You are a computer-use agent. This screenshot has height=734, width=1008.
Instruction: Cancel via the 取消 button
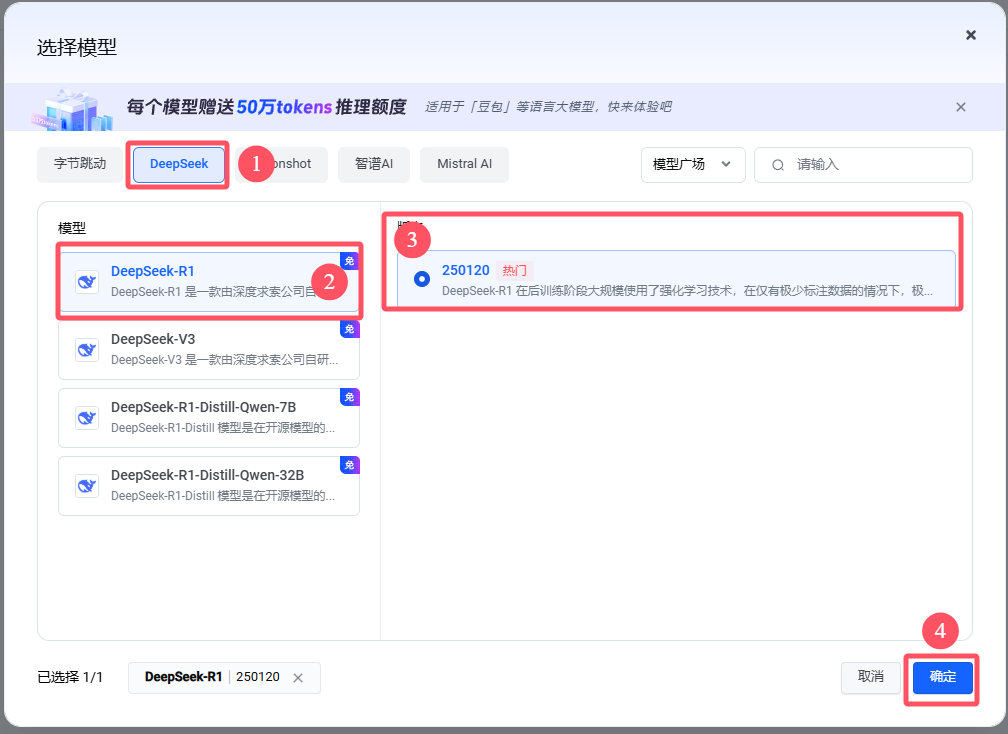[870, 677]
